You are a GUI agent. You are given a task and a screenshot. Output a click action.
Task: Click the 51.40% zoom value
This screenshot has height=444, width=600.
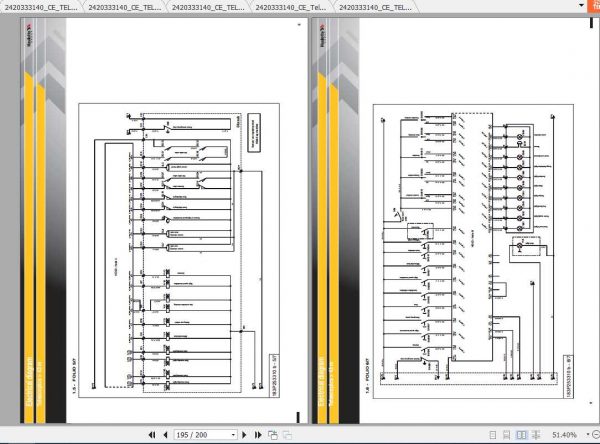564,435
